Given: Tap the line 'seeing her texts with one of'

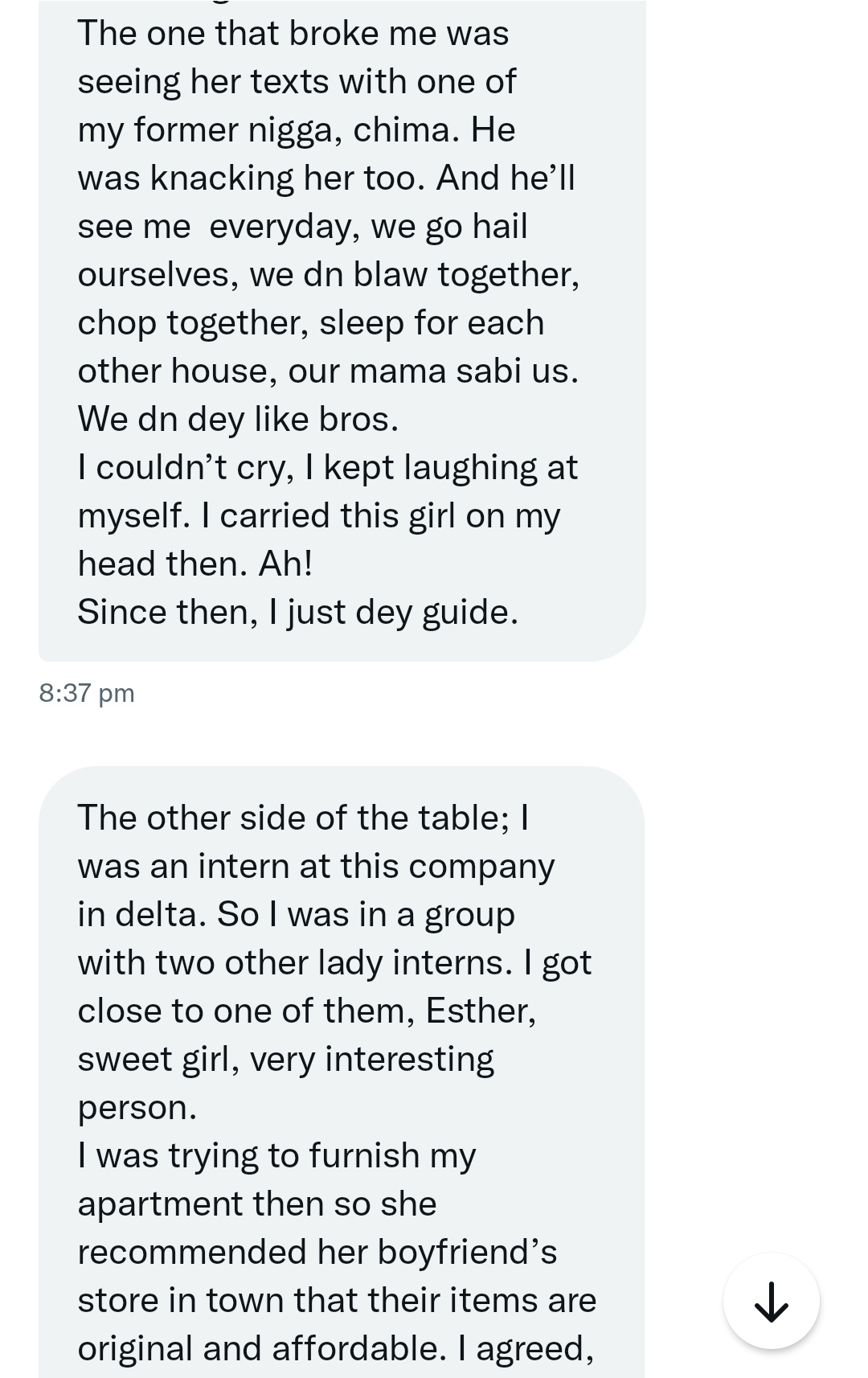Looking at the screenshot, I should click(297, 82).
